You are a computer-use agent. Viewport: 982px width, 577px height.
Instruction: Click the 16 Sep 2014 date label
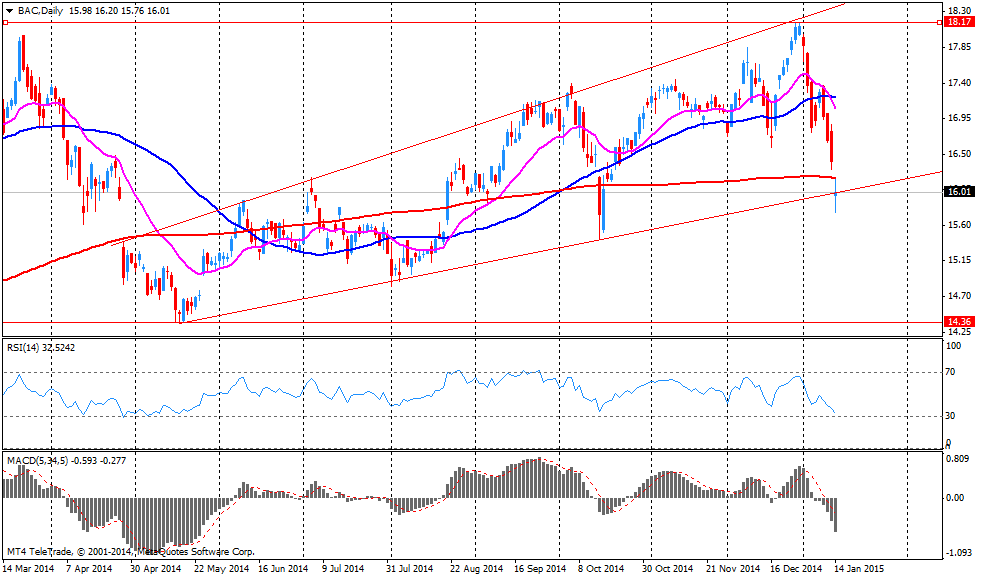(540, 568)
